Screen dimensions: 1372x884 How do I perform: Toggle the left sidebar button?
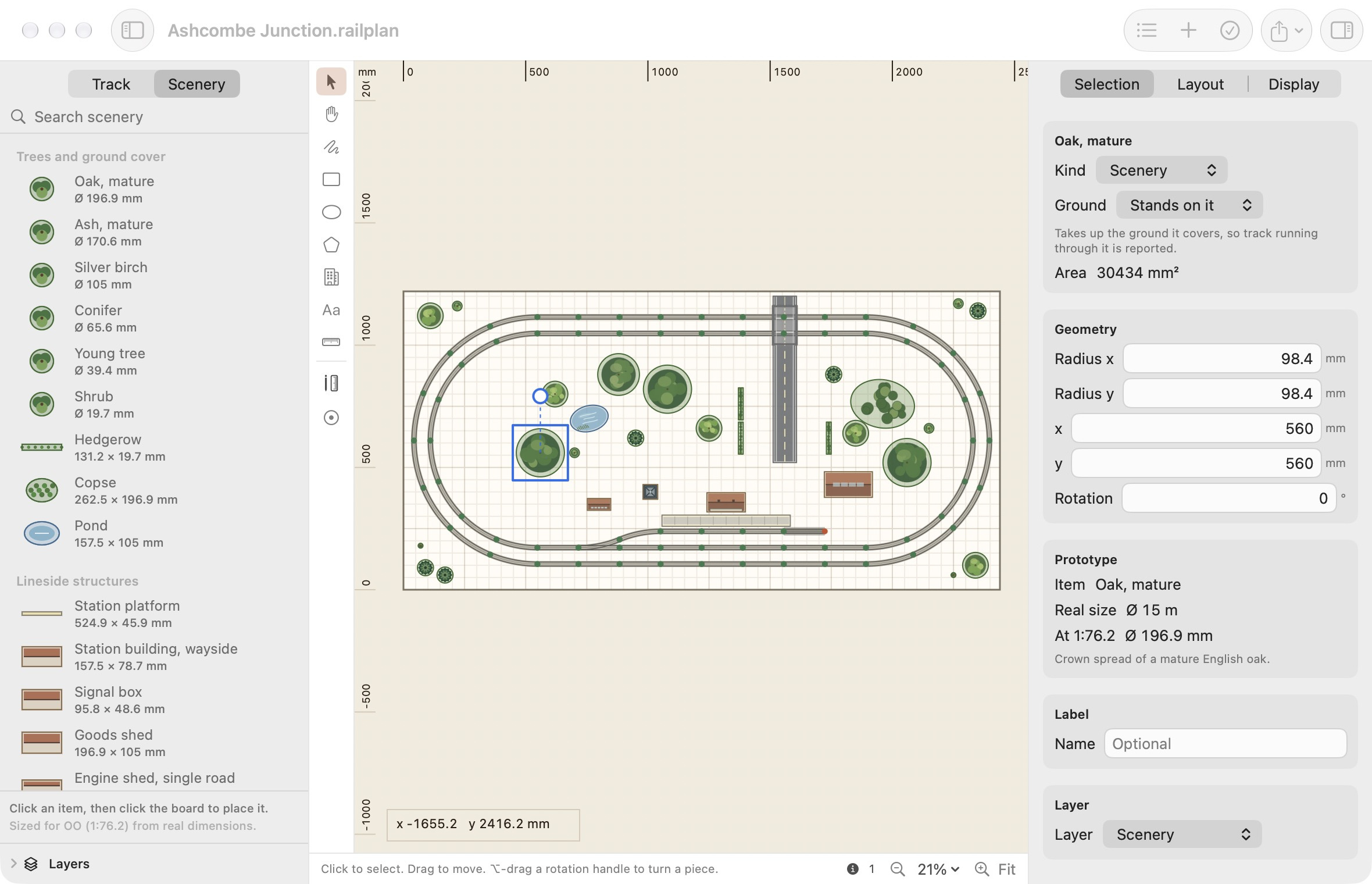pos(133,30)
